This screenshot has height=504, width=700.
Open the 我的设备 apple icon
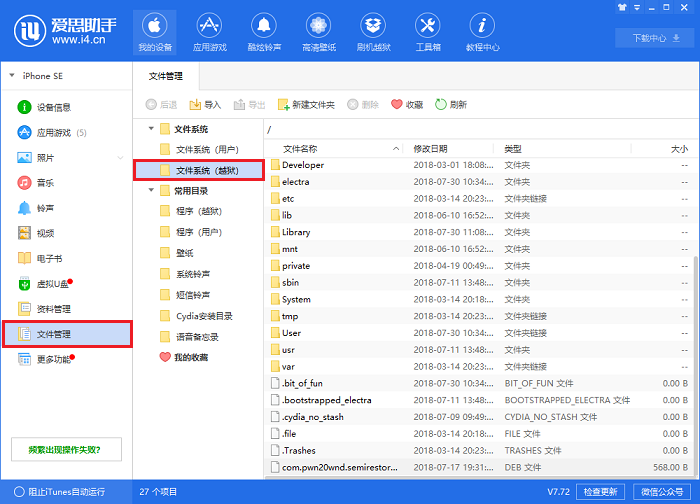click(154, 33)
